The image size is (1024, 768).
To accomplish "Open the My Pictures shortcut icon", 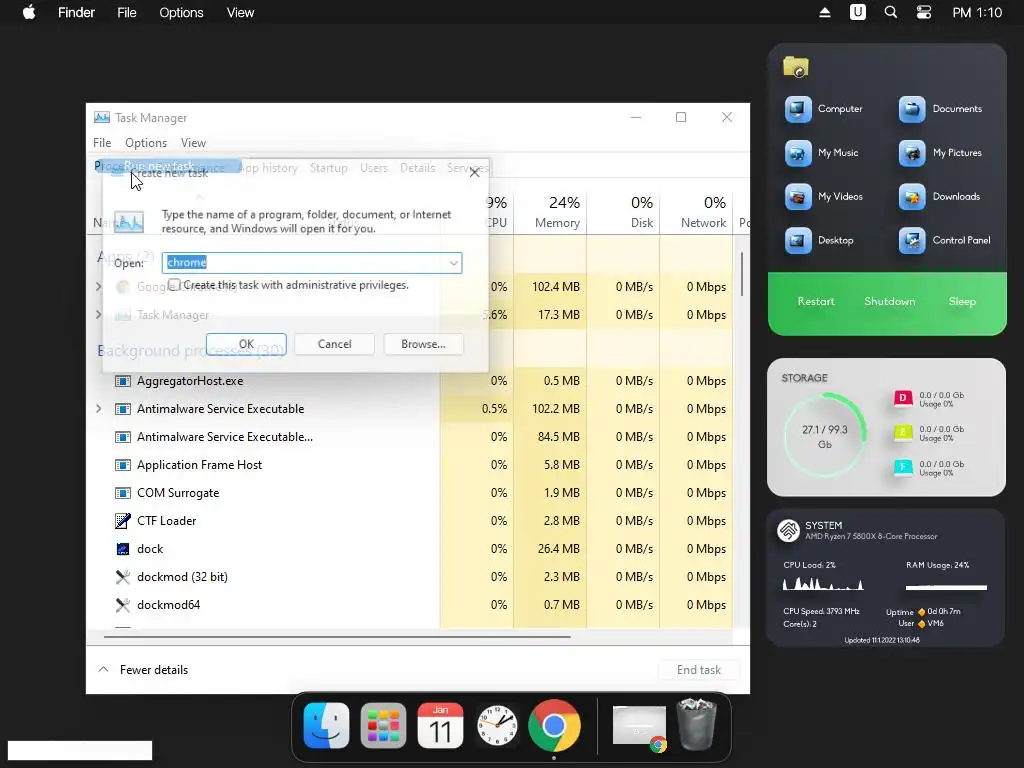I will click(x=912, y=153).
